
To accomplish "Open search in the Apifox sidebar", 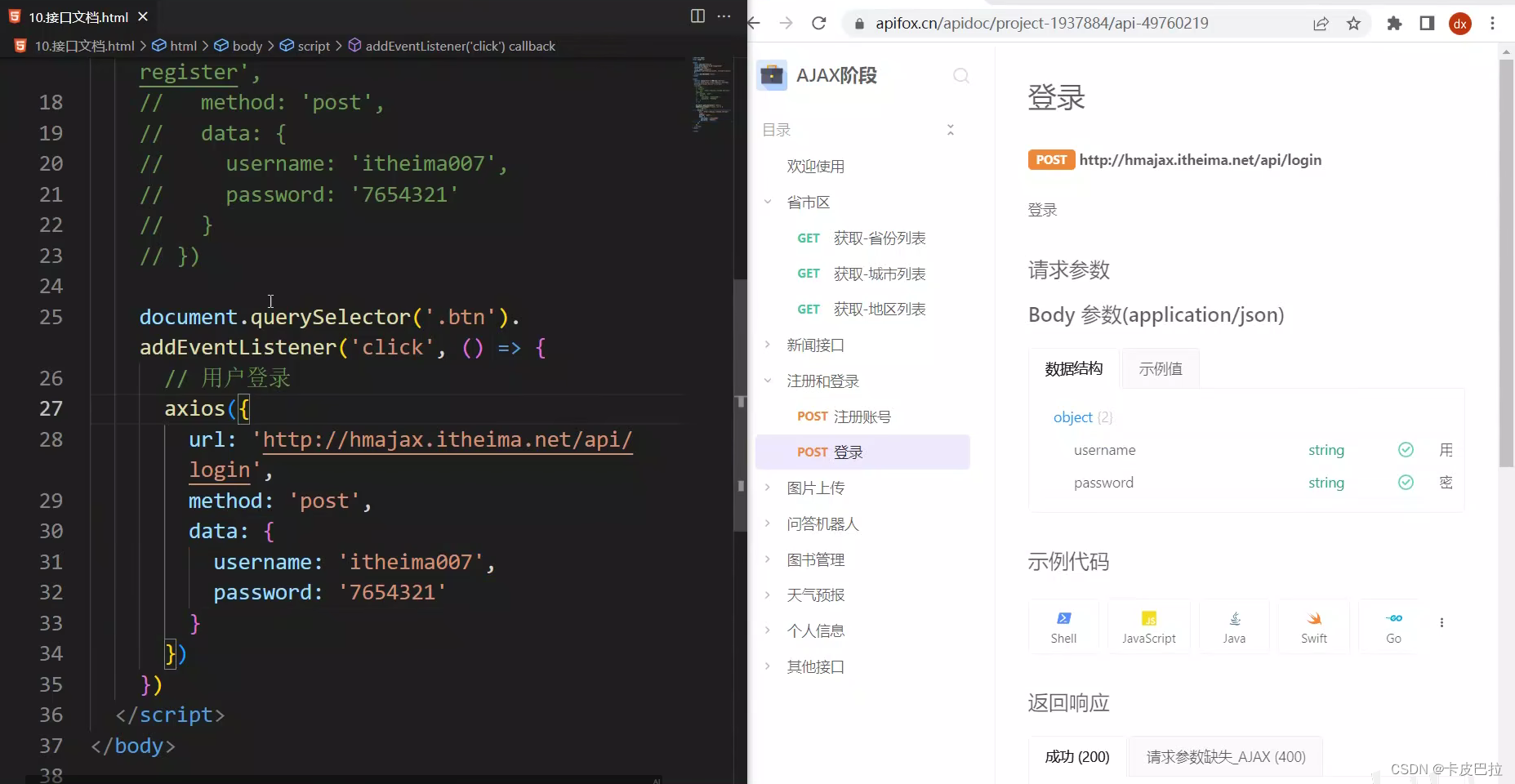I will coord(960,75).
